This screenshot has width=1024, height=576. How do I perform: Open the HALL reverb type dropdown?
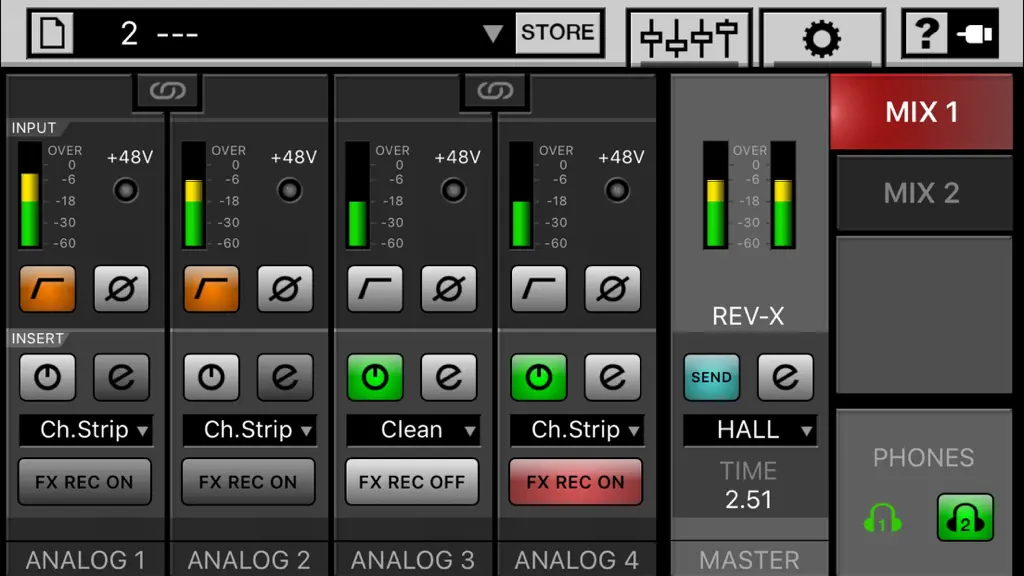(750, 430)
